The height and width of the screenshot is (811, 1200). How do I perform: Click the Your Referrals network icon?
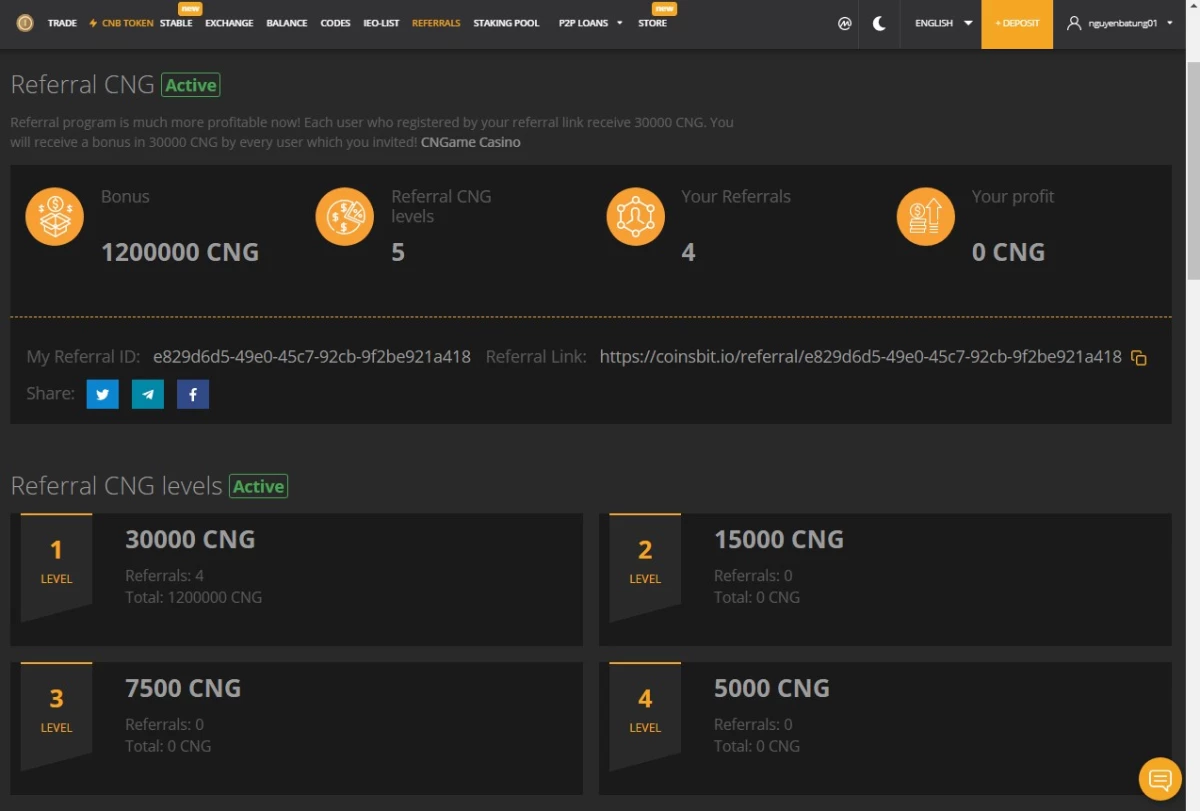[x=636, y=216]
